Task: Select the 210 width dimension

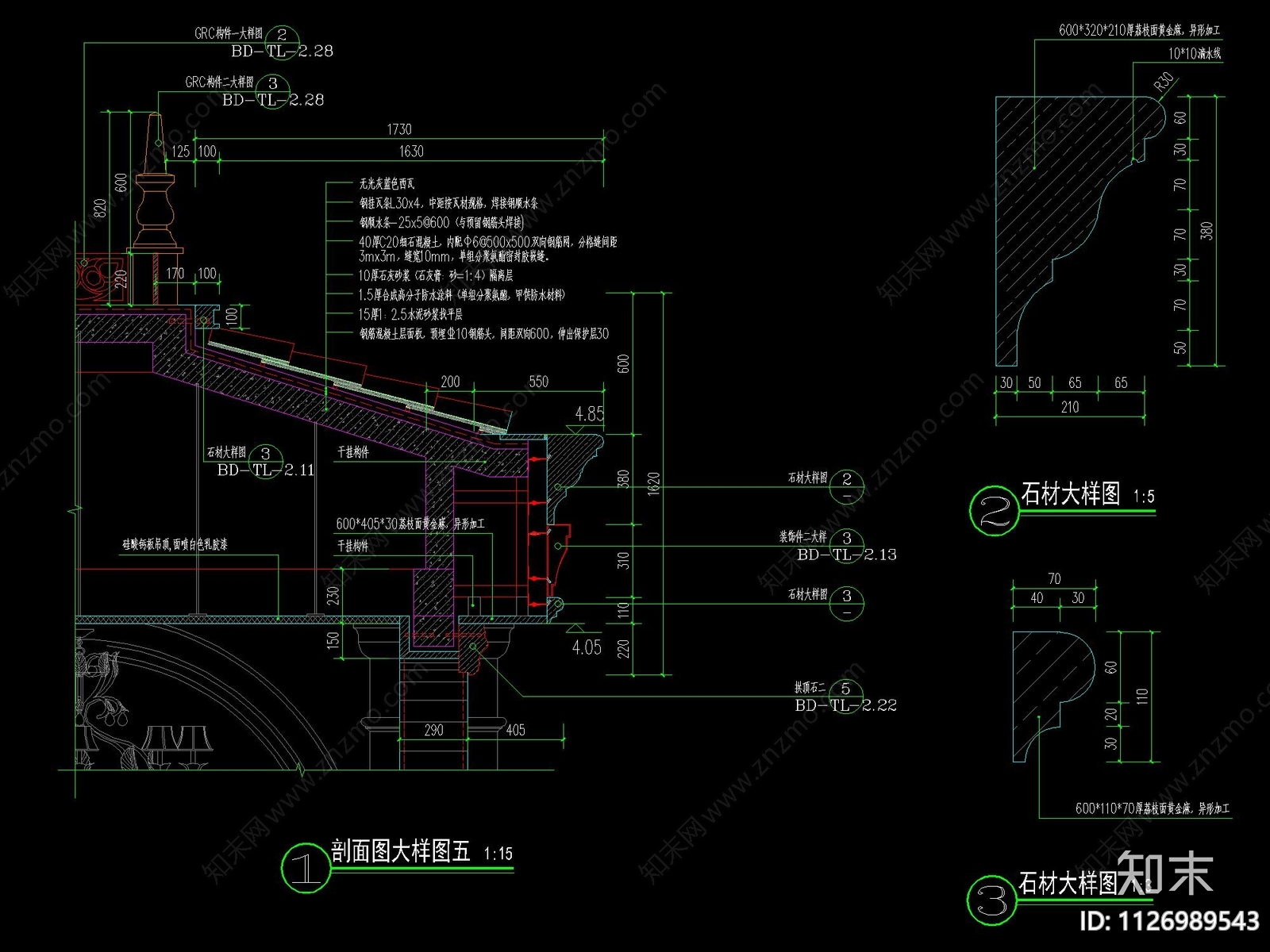Action: coord(1070,407)
